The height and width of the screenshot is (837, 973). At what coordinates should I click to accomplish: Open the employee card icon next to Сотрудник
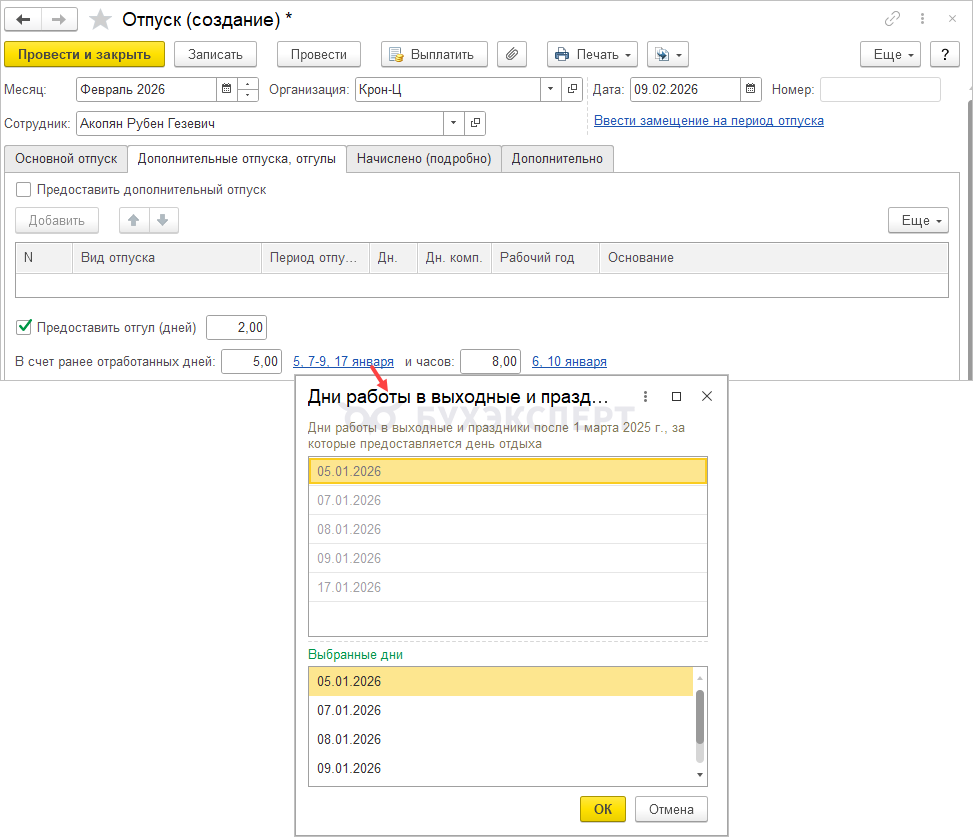click(x=475, y=123)
